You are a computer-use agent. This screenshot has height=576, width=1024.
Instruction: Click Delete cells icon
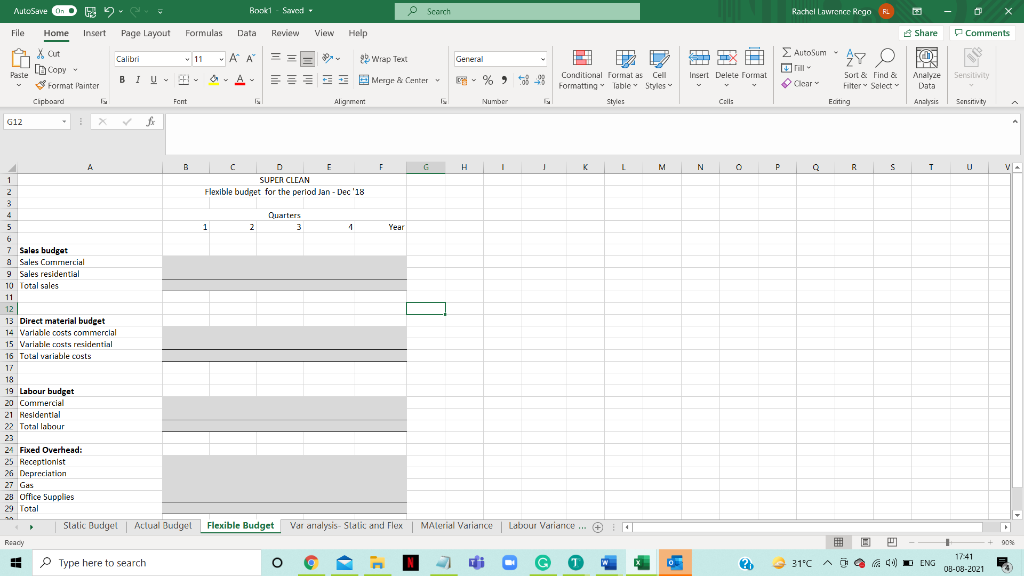(x=726, y=58)
